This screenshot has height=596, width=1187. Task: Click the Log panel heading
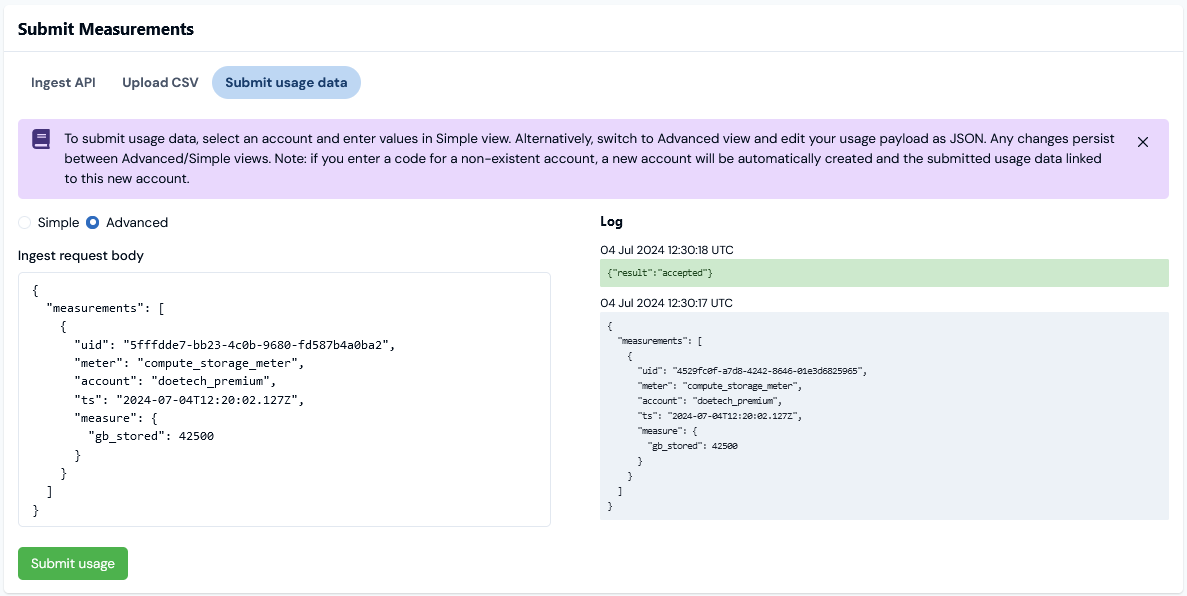[x=611, y=221]
